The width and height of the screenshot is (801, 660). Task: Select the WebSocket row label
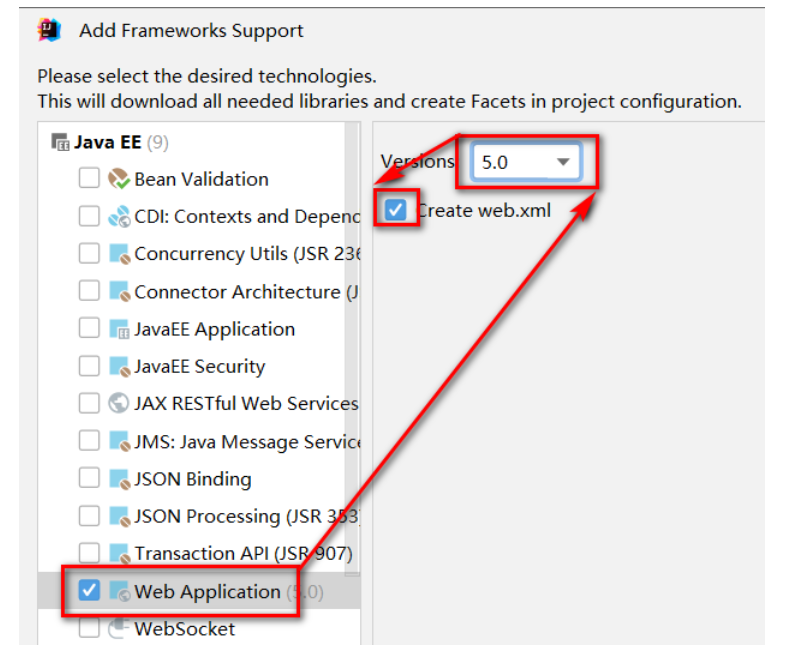(x=184, y=629)
